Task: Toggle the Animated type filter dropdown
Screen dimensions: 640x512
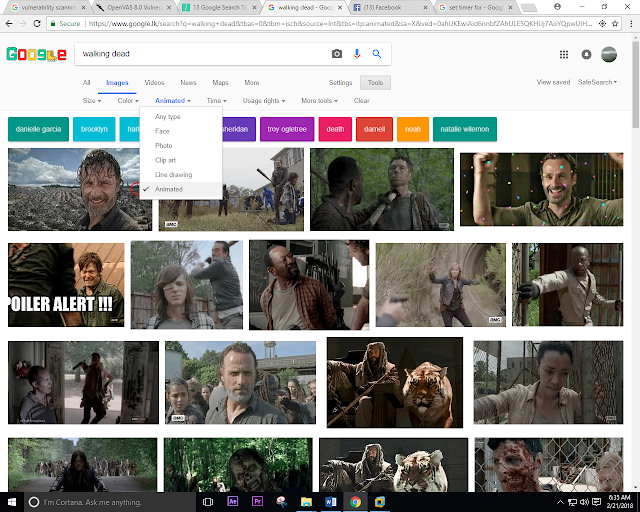Action: click(173, 100)
